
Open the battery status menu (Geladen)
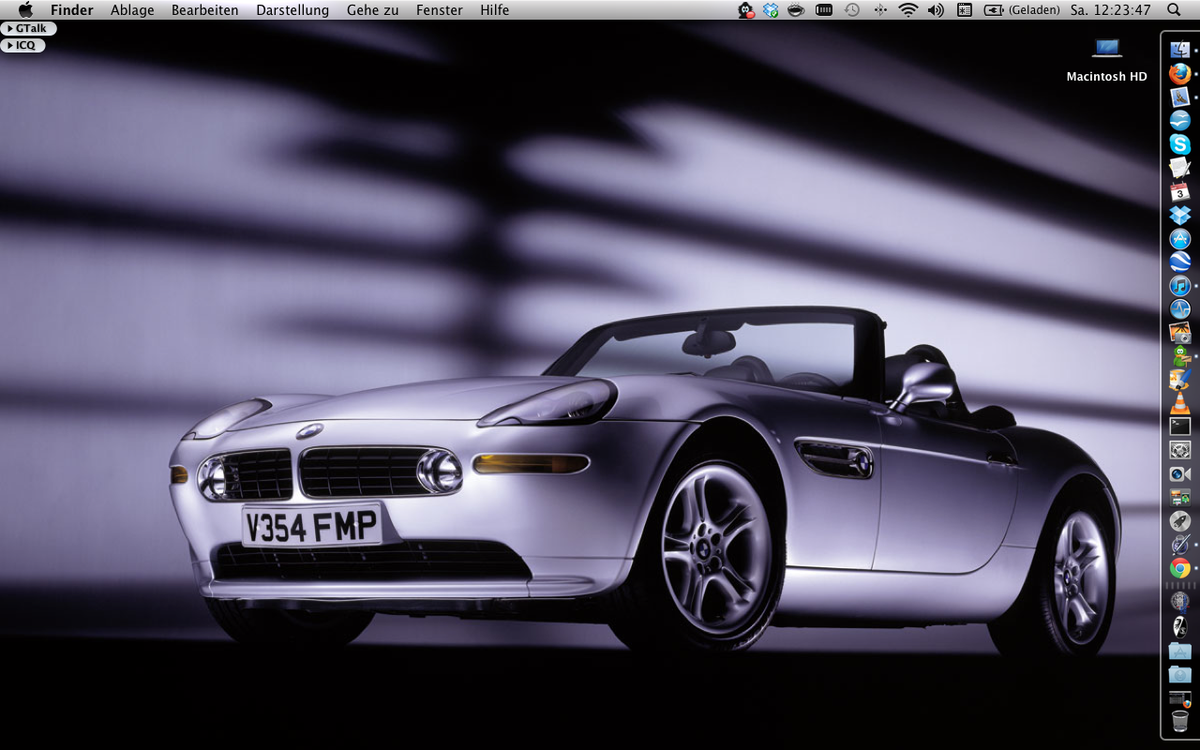[1022, 10]
